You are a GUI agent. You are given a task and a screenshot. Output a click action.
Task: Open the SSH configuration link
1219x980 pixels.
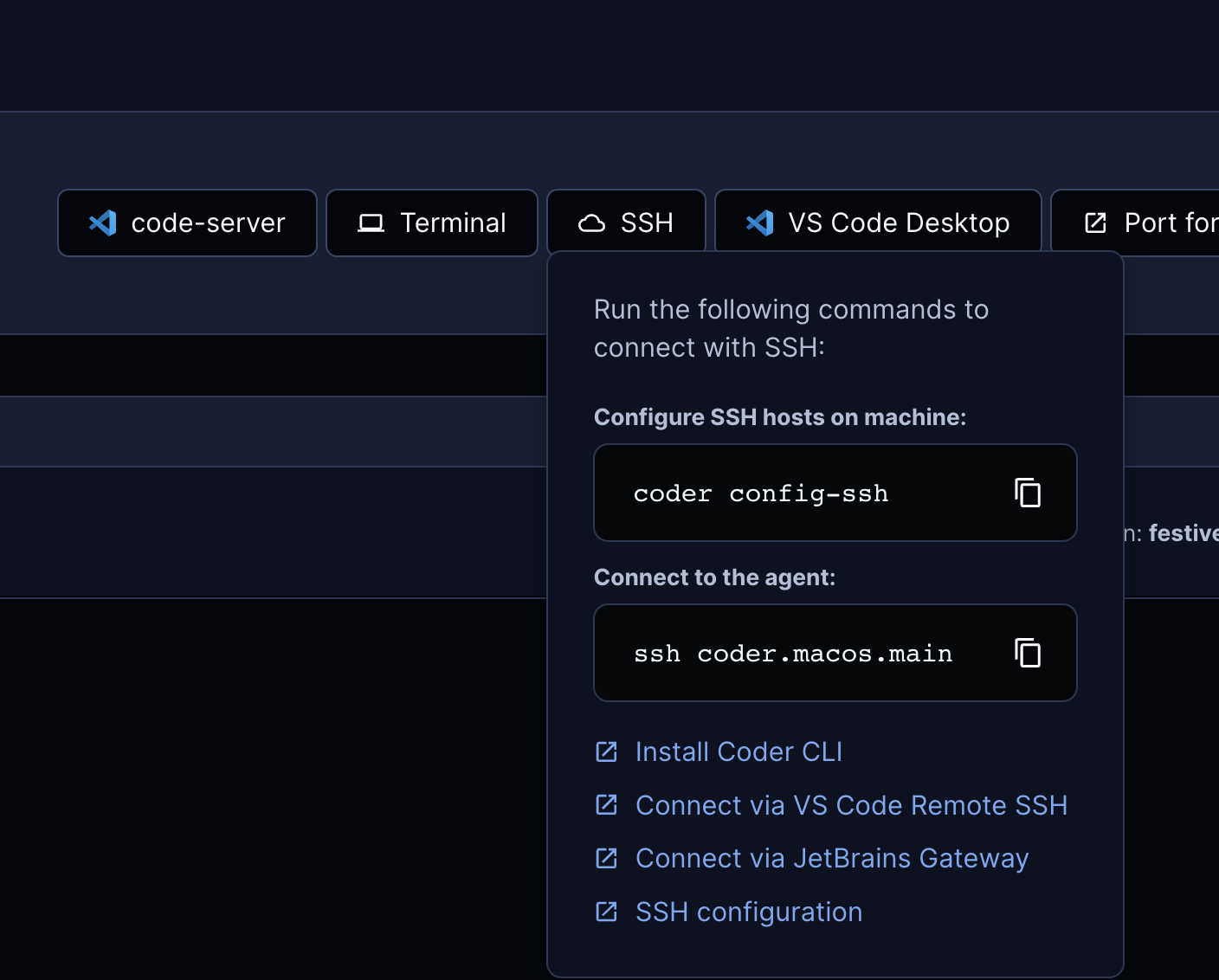(x=749, y=912)
